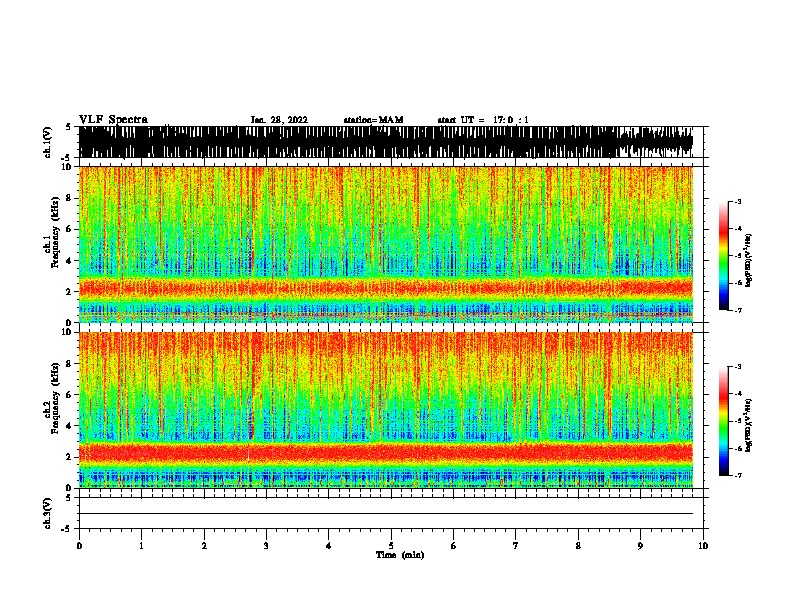Viewport: 792px width, 612px height.
Task: Click time axis tick label '7'
Action: click(x=516, y=546)
